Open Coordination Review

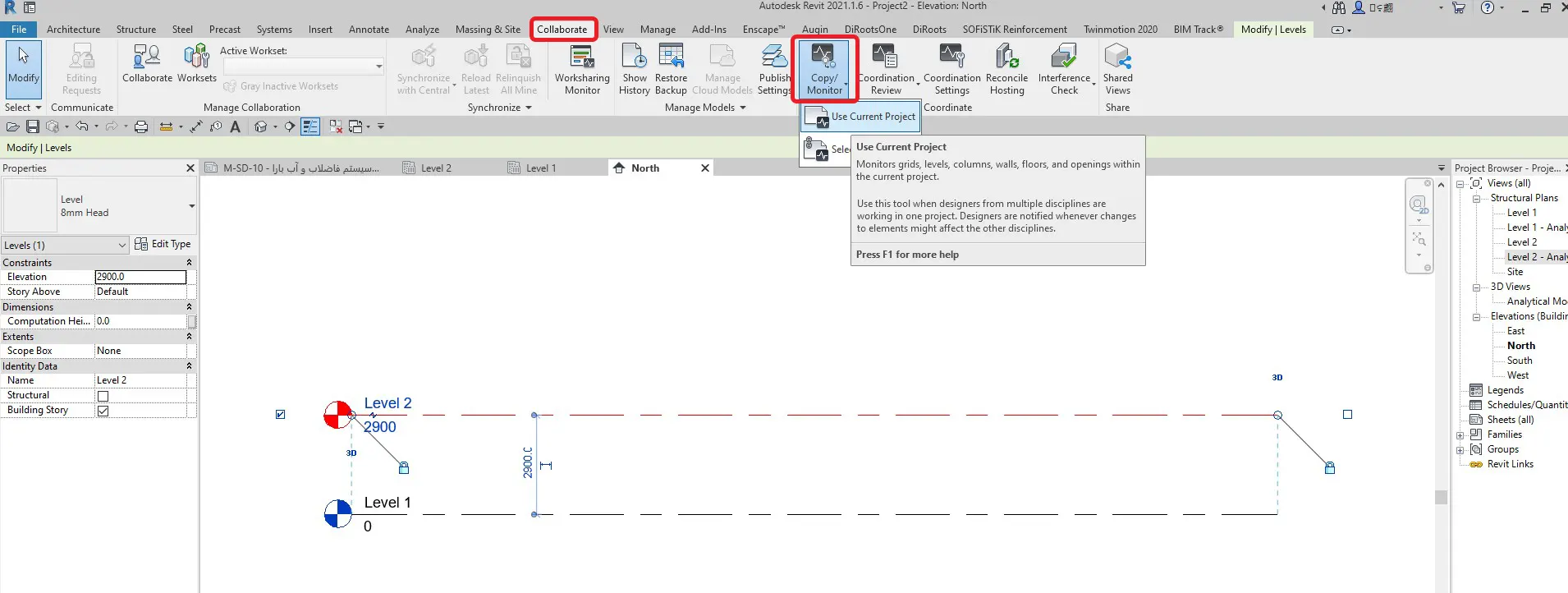(886, 70)
